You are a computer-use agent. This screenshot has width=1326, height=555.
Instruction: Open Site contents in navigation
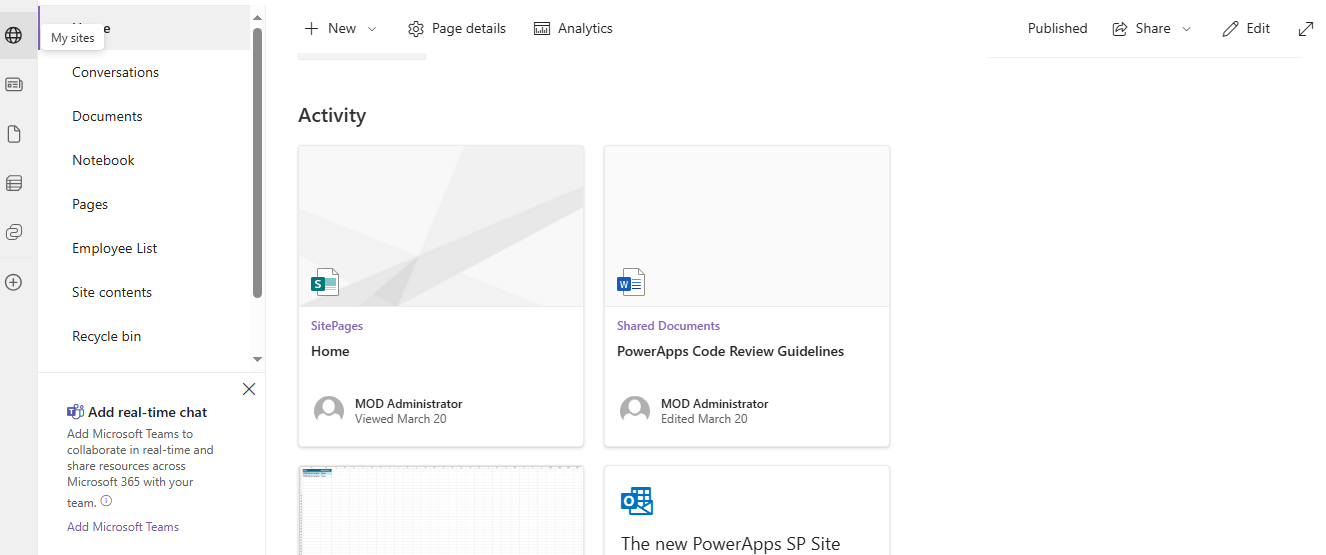pos(112,292)
